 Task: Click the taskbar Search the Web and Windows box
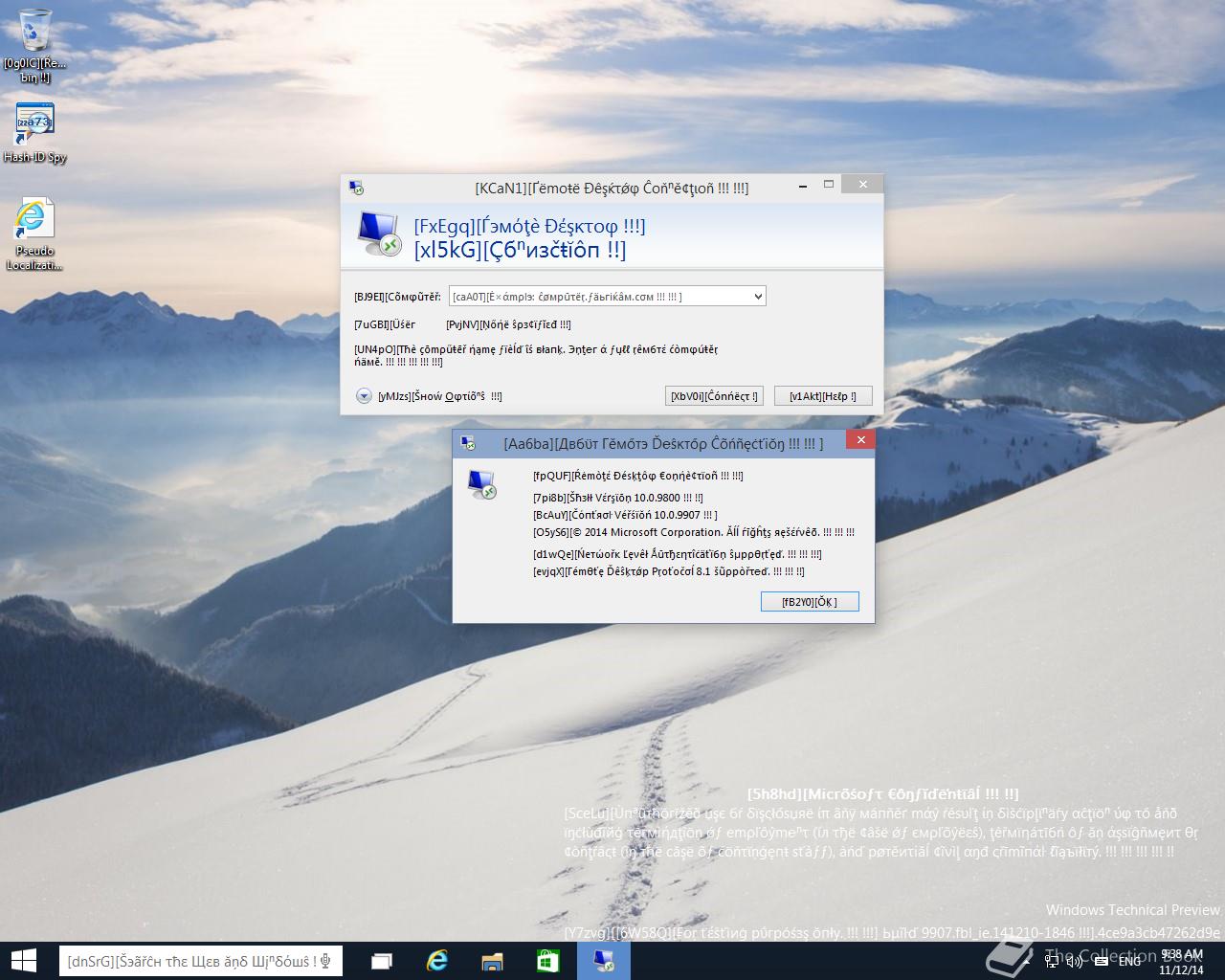[201, 961]
